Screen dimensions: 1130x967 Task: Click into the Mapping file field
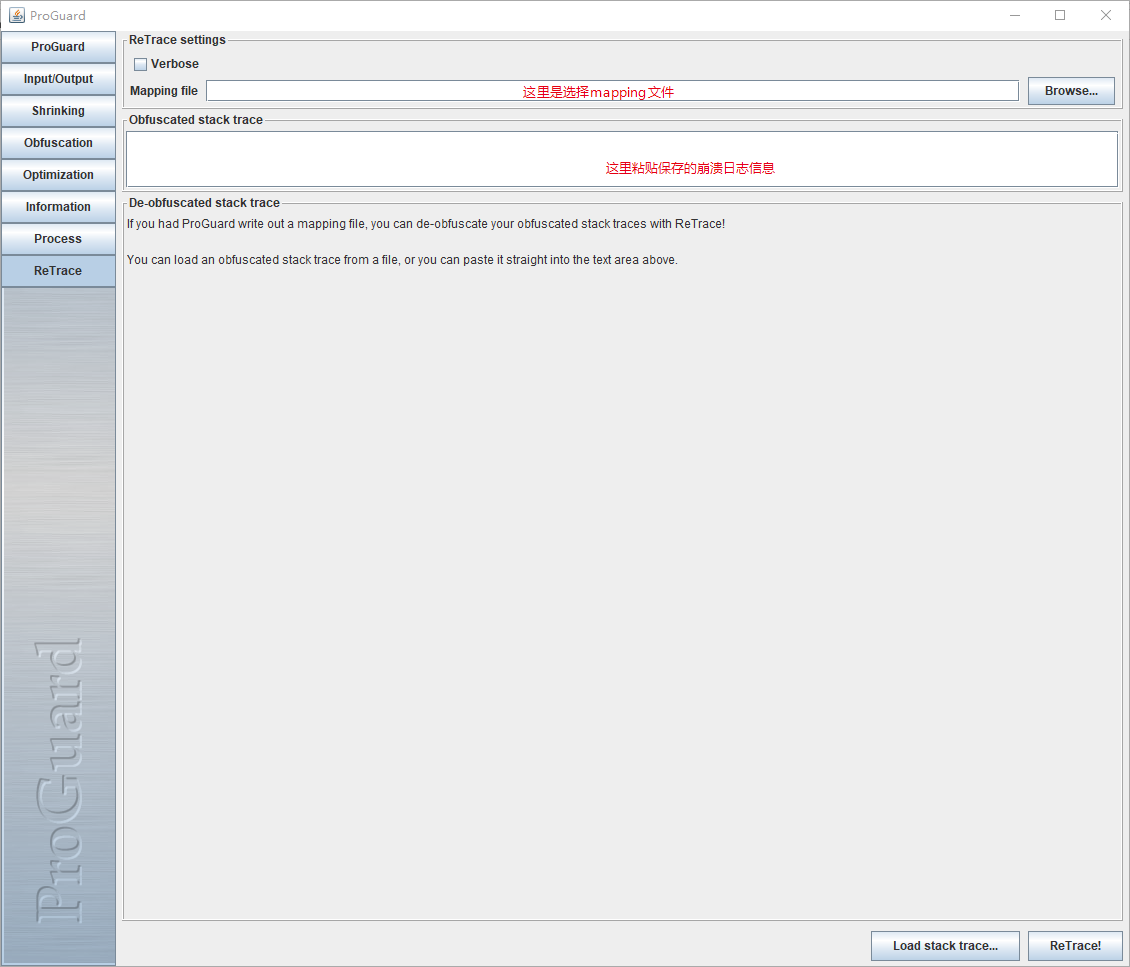[612, 91]
